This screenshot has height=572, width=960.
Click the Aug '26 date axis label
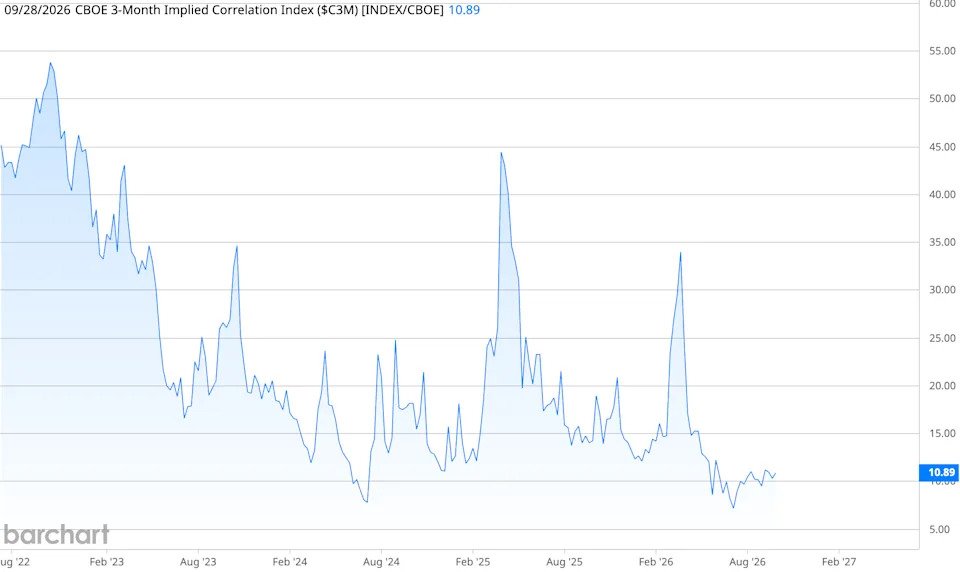tap(747, 562)
